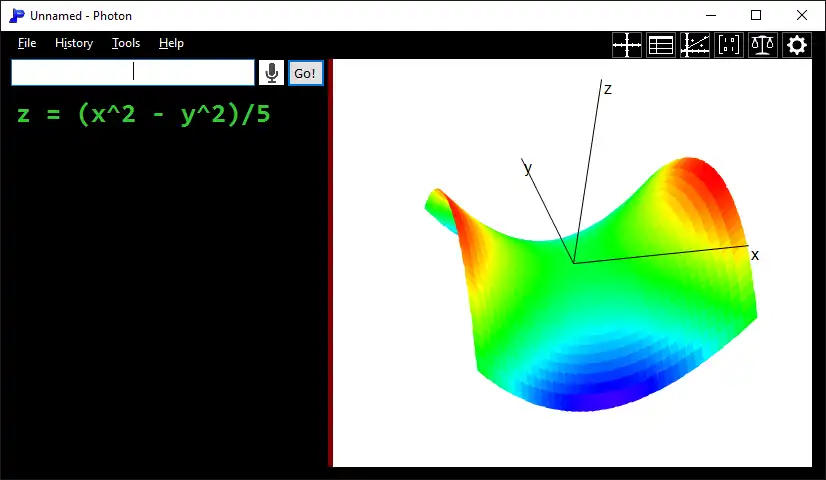Open the Tools menu
This screenshot has width=826, height=480.
(126, 43)
